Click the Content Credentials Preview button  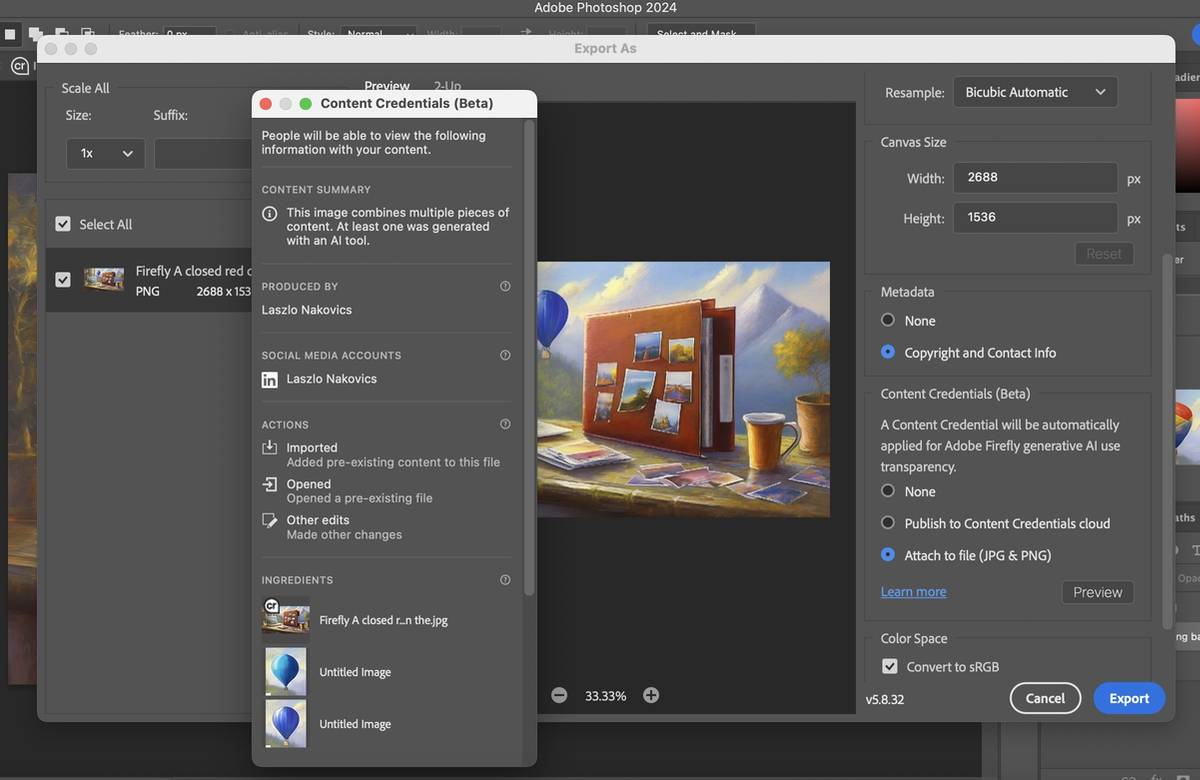pyautogui.click(x=1098, y=592)
